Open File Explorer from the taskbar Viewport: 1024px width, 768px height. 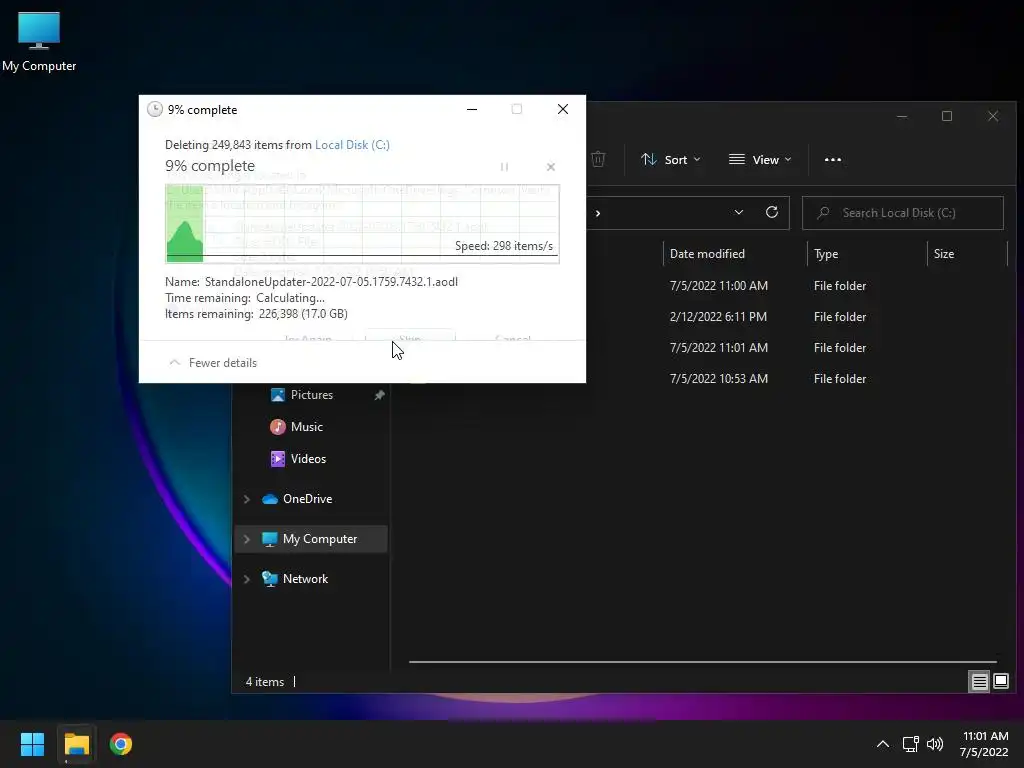76,744
